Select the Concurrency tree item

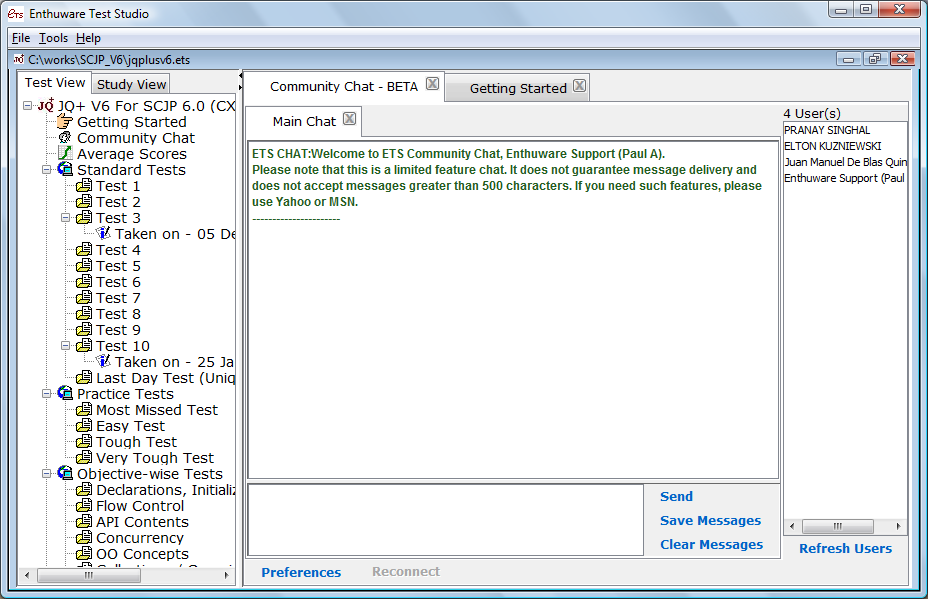point(140,537)
